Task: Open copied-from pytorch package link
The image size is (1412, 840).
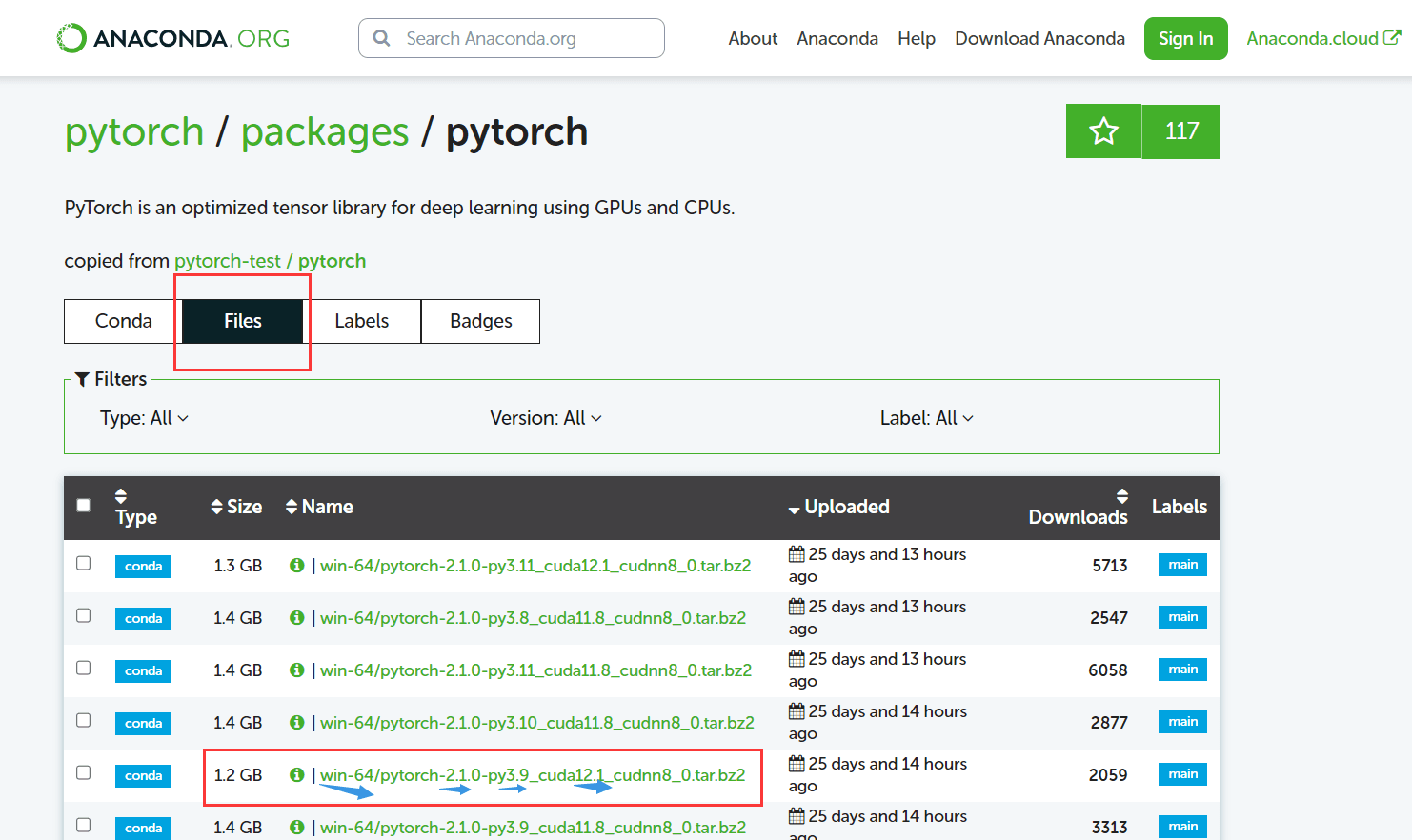Action: [332, 261]
